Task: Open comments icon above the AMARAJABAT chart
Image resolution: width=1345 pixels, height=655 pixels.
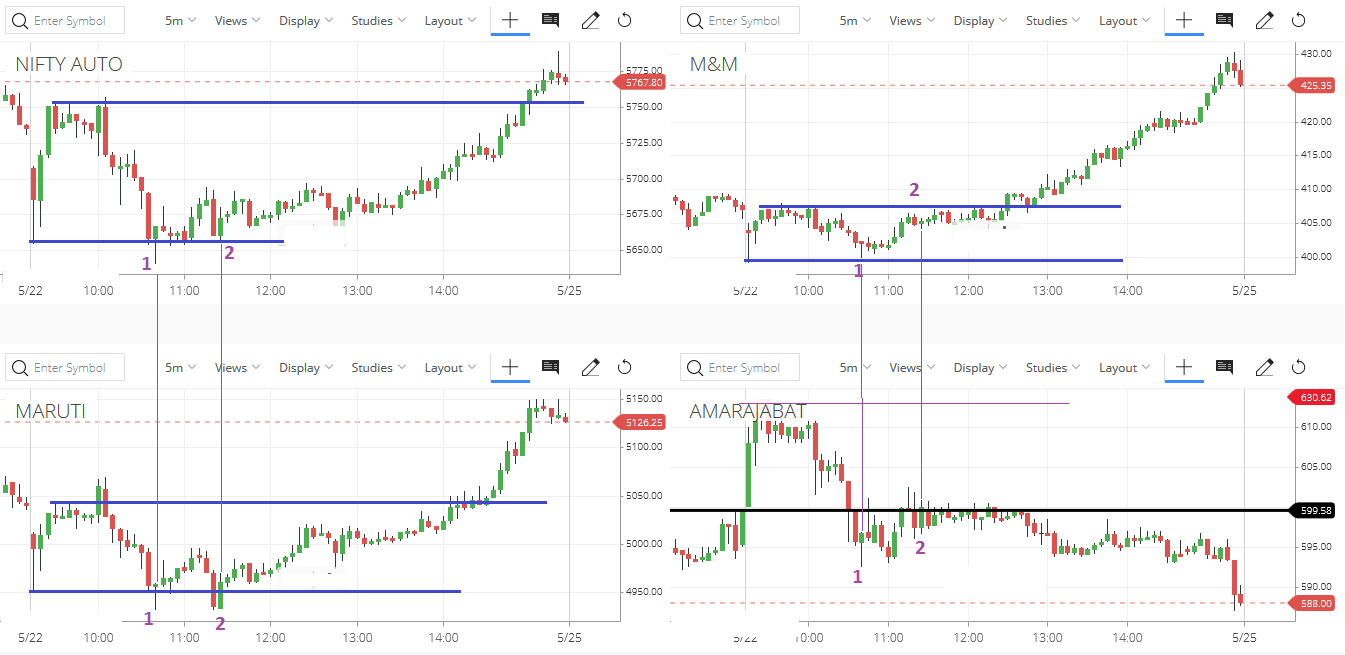Action: 1224,367
